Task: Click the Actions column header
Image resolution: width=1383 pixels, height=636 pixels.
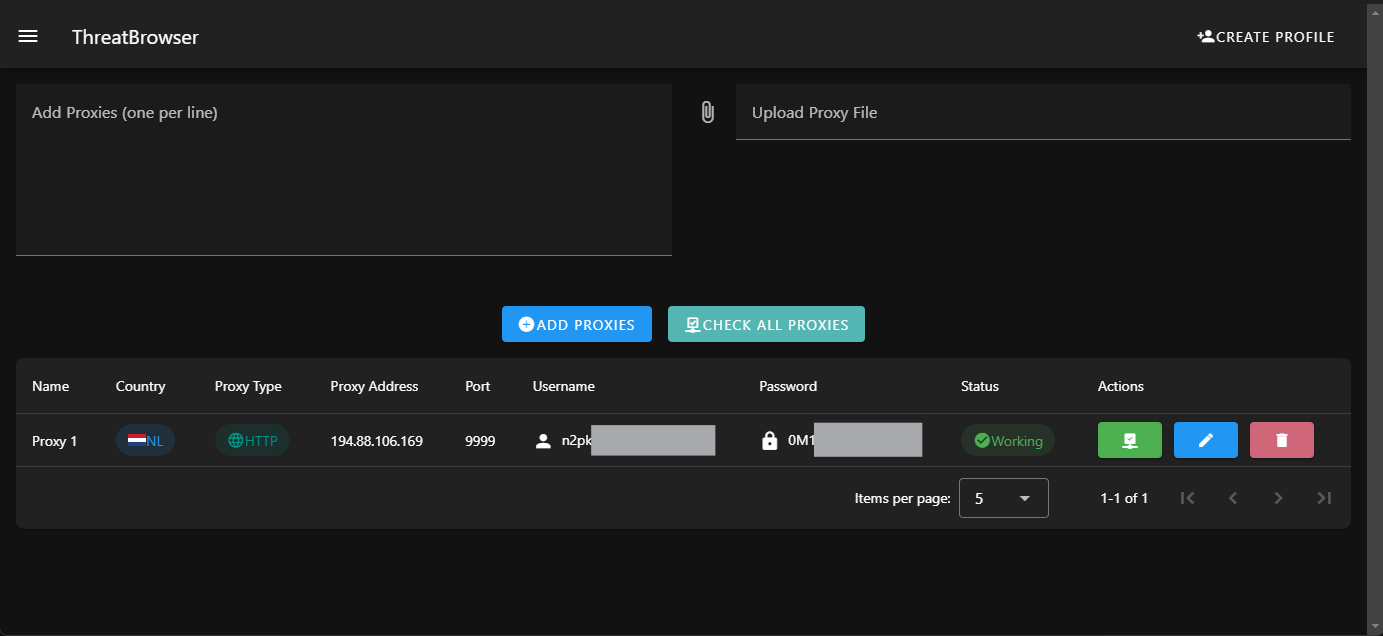Action: 1121,386
